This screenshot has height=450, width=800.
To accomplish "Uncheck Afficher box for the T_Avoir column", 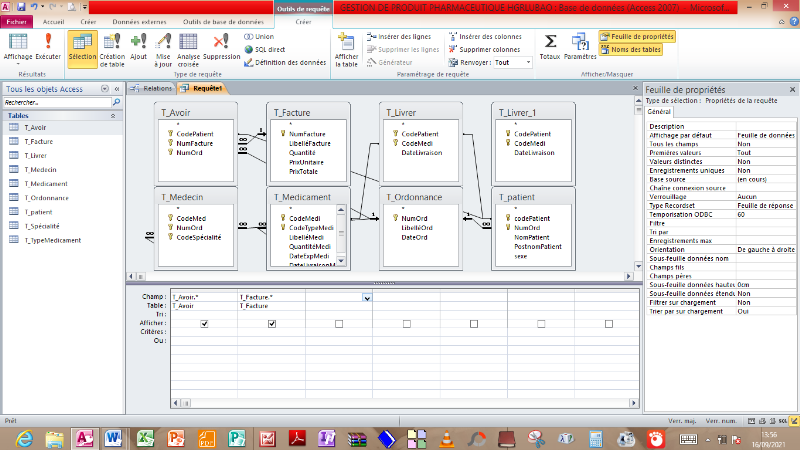I will (x=204, y=324).
